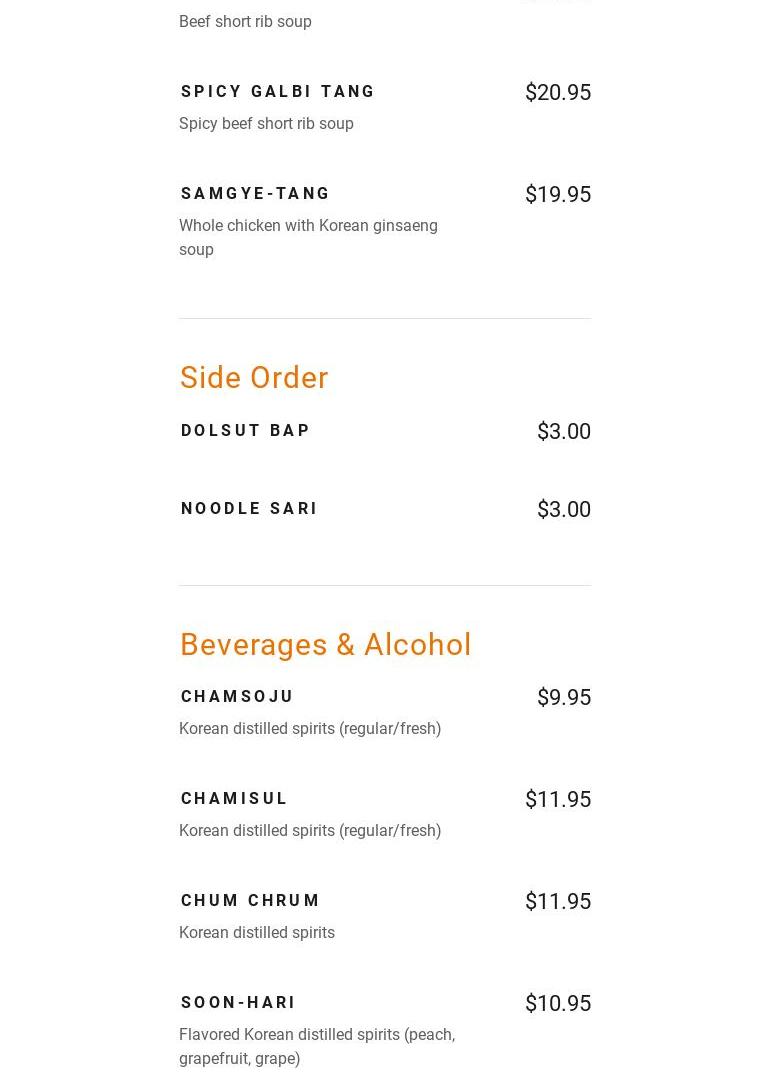Select the Soon-Hari beverage title
The height and width of the screenshot is (1084, 770).
[x=238, y=1003]
